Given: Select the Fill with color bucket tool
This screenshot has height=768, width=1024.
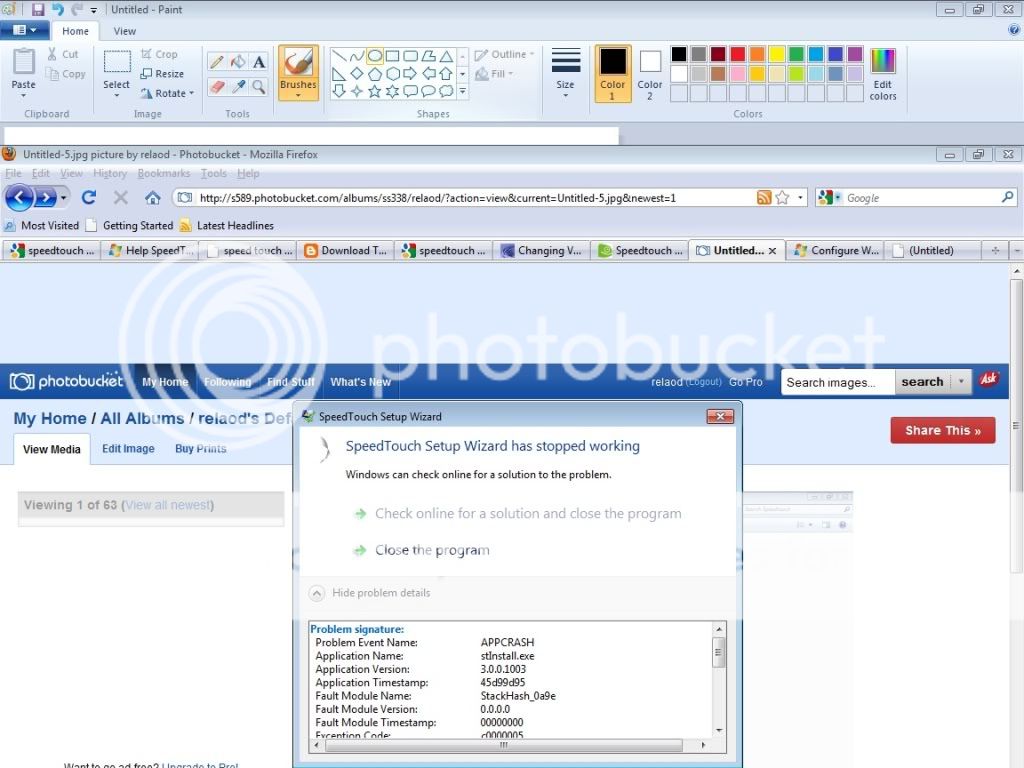Looking at the screenshot, I should tap(238, 62).
